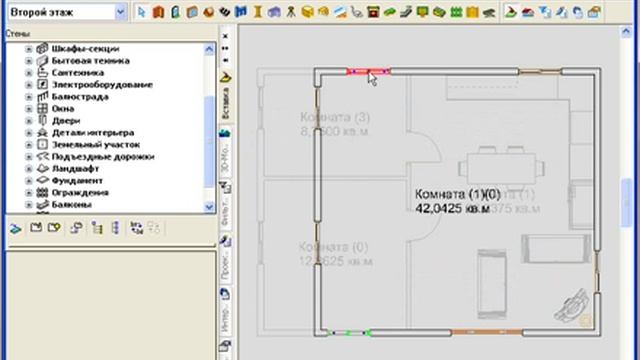Click the orange door on the bottom wall
This screenshot has height=360, width=640.
pyautogui.click(x=487, y=333)
